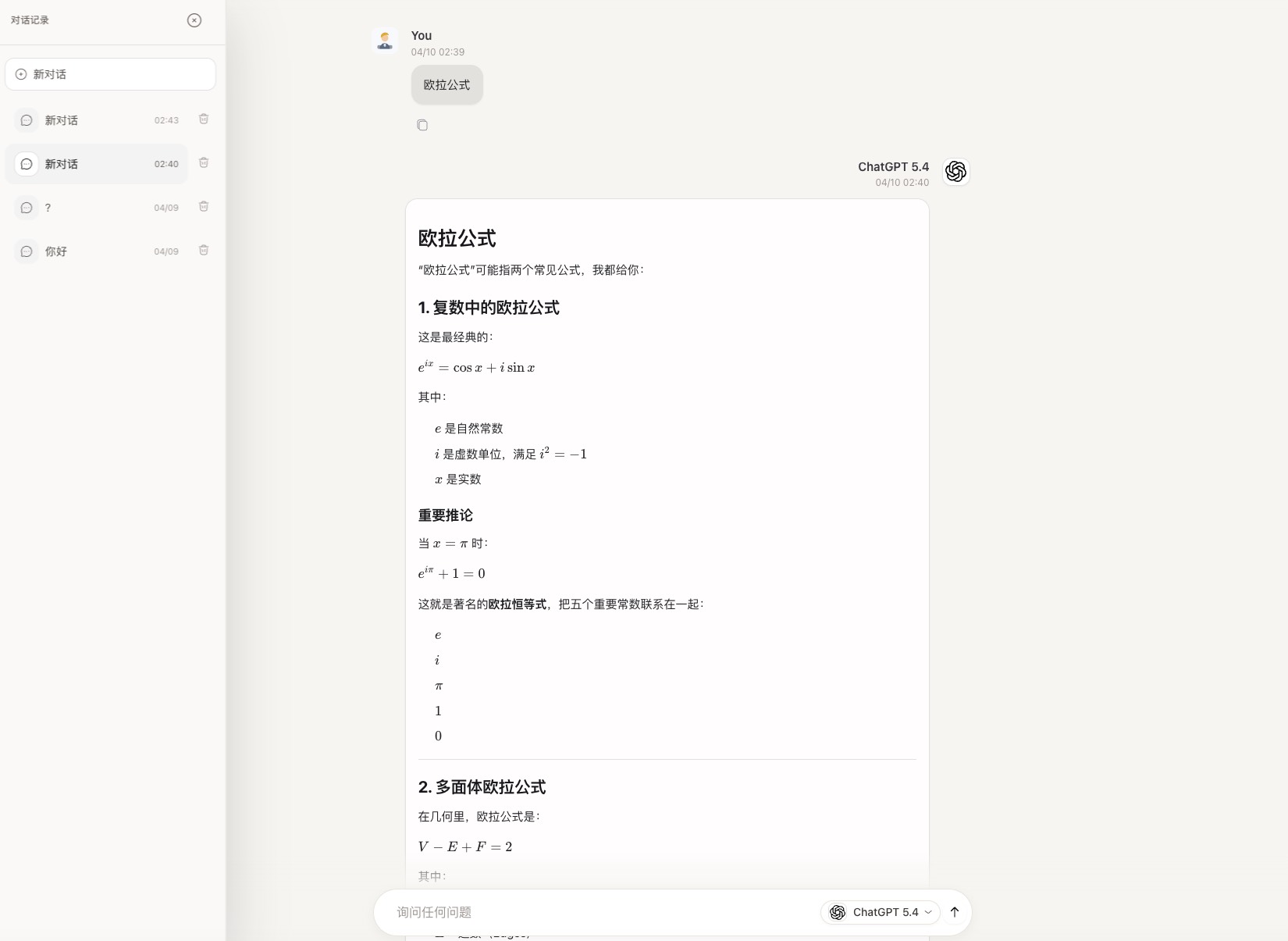Open the "?" conversation
The image size is (1288, 941).
97,208
